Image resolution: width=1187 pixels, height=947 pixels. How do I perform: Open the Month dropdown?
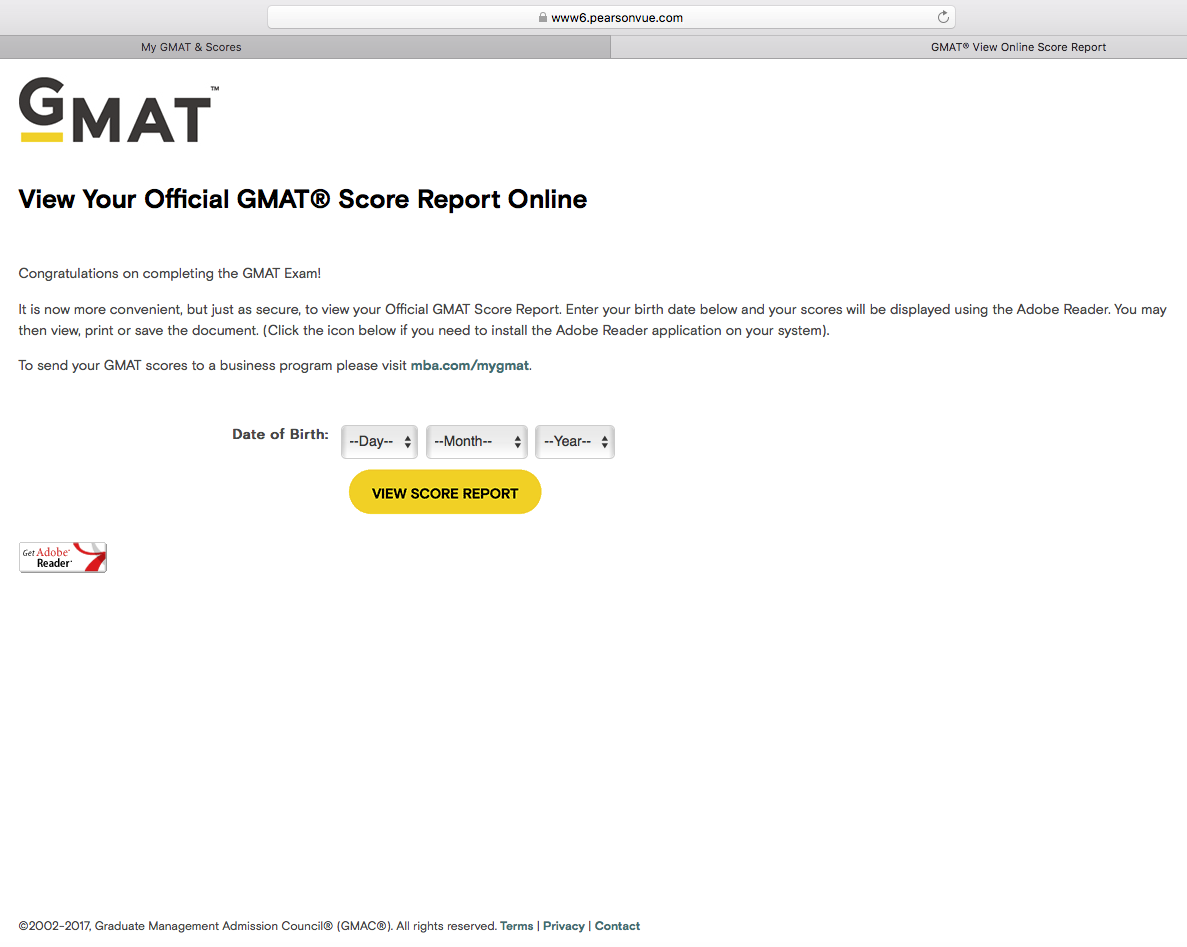pyautogui.click(x=476, y=441)
